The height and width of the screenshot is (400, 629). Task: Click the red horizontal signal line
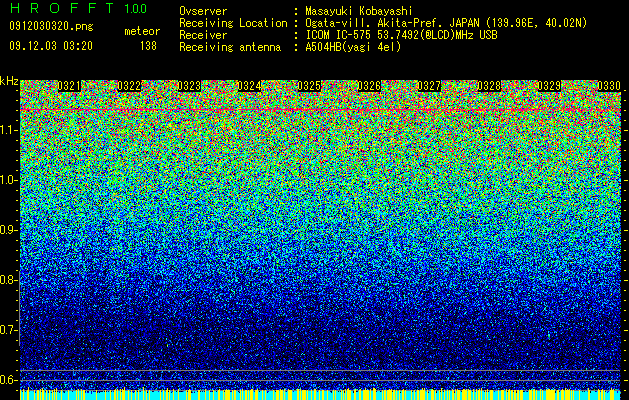coord(321,109)
